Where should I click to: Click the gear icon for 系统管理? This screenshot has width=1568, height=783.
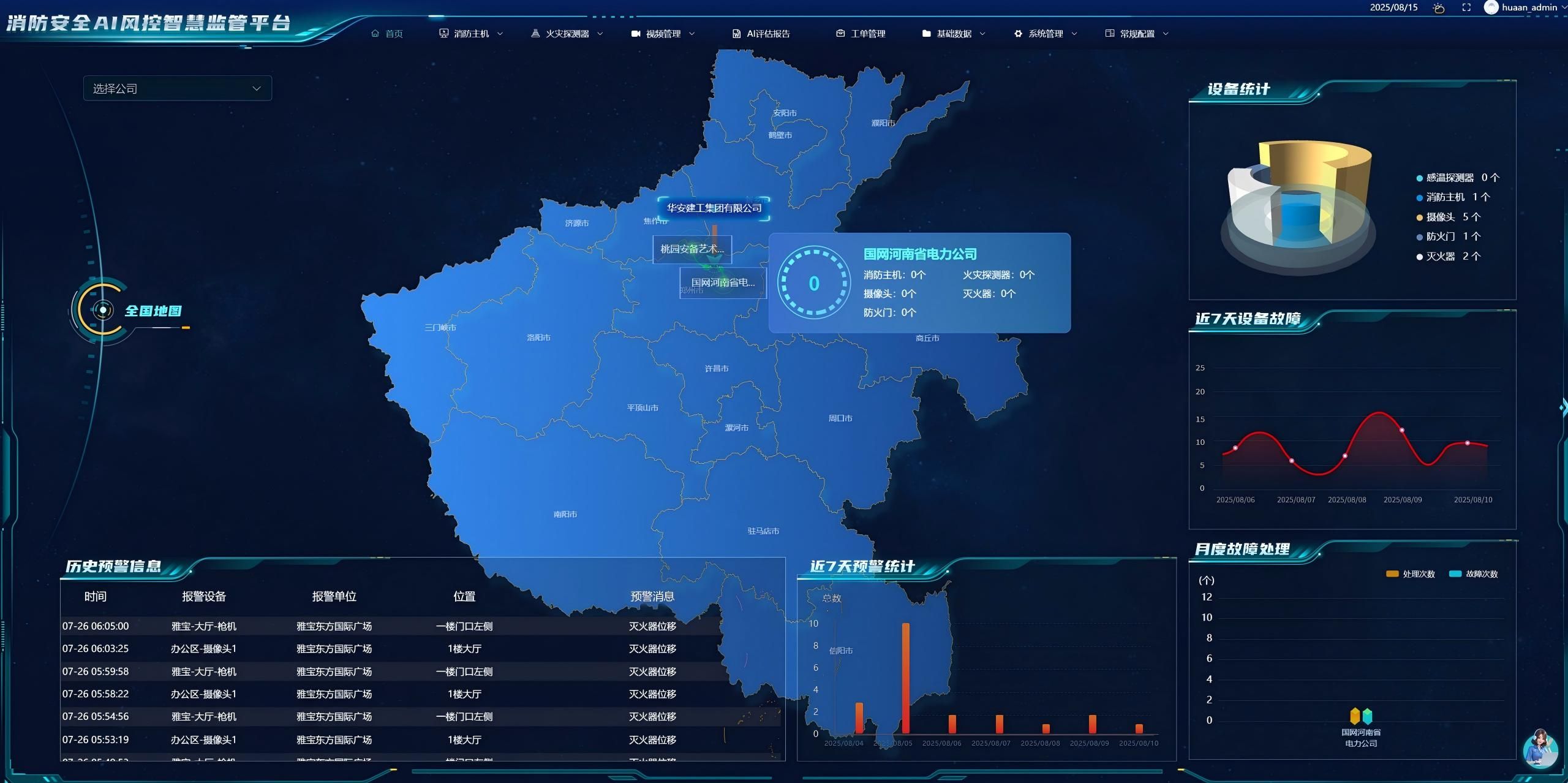click(x=1018, y=34)
